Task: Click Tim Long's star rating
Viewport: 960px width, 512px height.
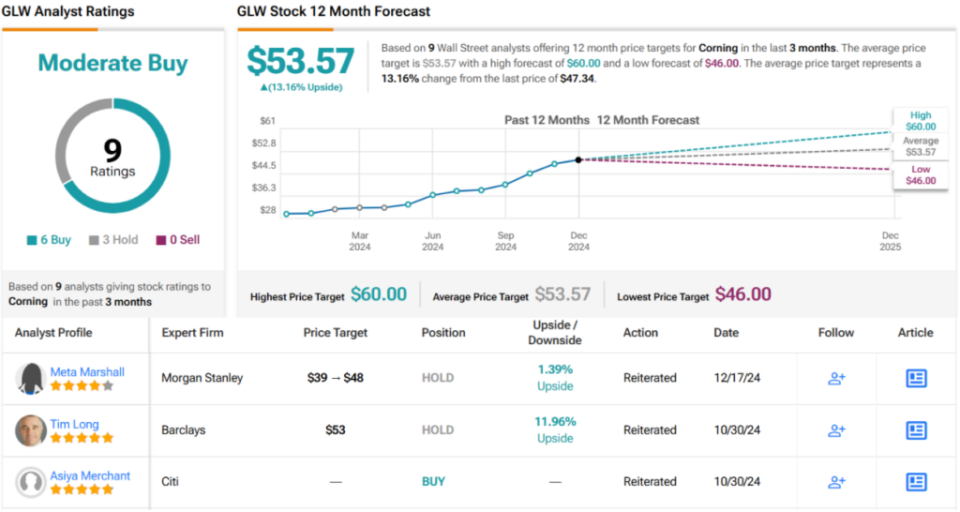Action: [x=81, y=438]
